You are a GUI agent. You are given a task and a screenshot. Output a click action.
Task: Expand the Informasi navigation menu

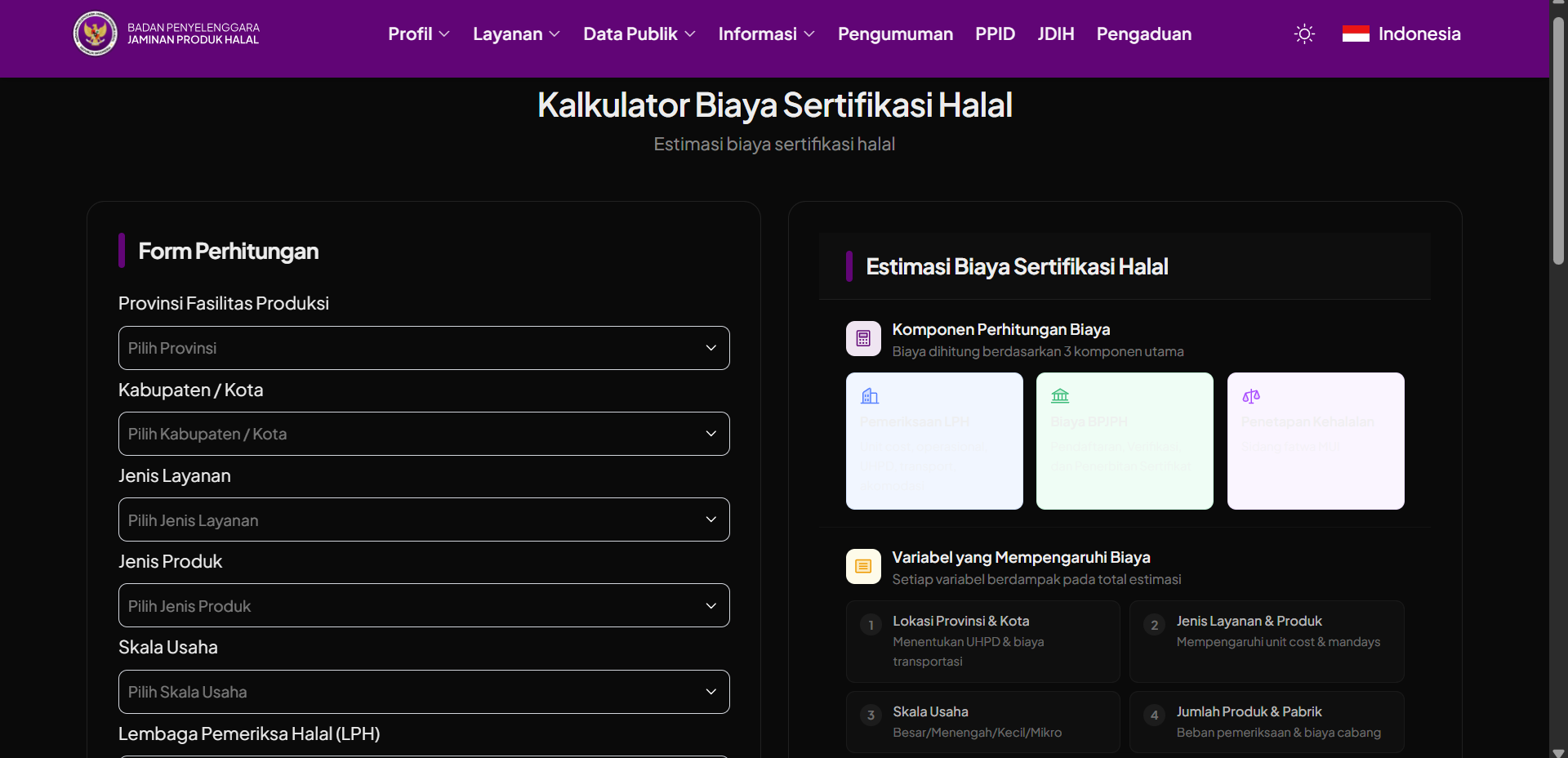click(x=767, y=34)
